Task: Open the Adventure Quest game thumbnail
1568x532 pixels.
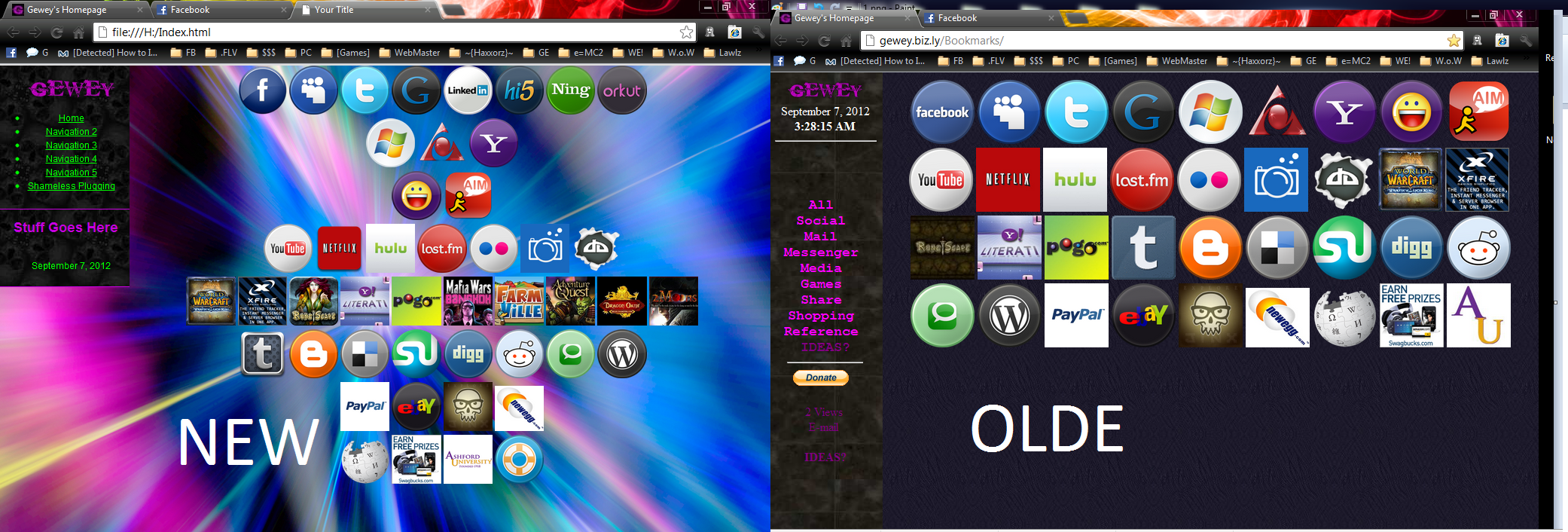Action: pos(571,301)
